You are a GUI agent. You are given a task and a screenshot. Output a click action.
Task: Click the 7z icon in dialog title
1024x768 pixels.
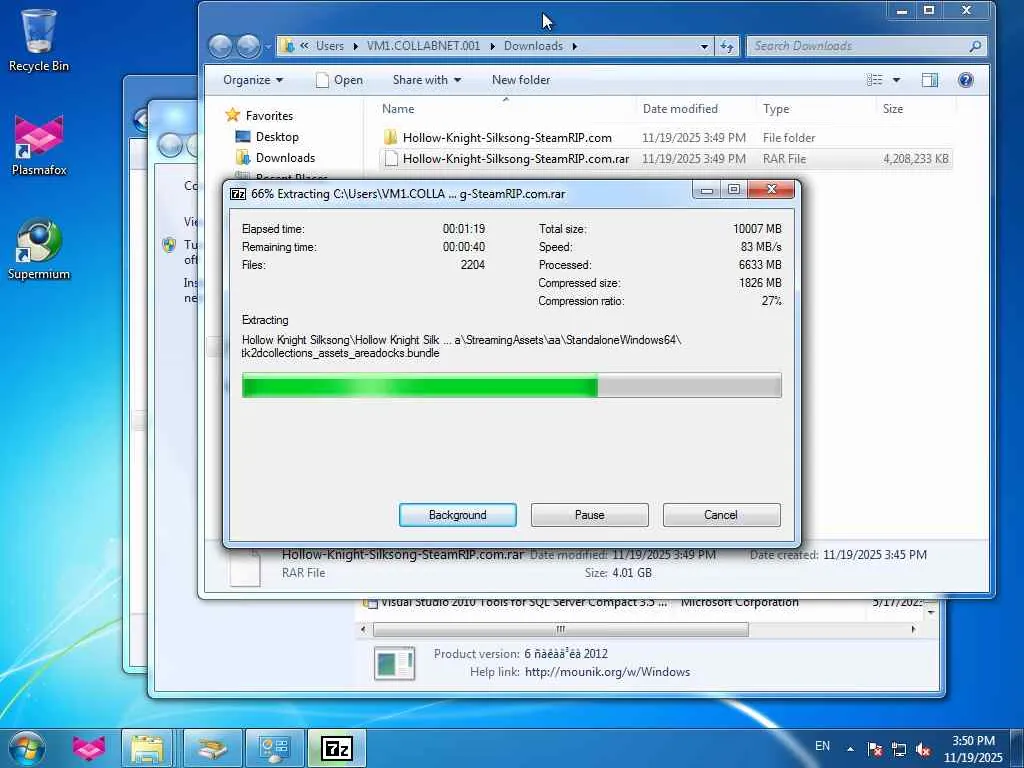[238, 194]
